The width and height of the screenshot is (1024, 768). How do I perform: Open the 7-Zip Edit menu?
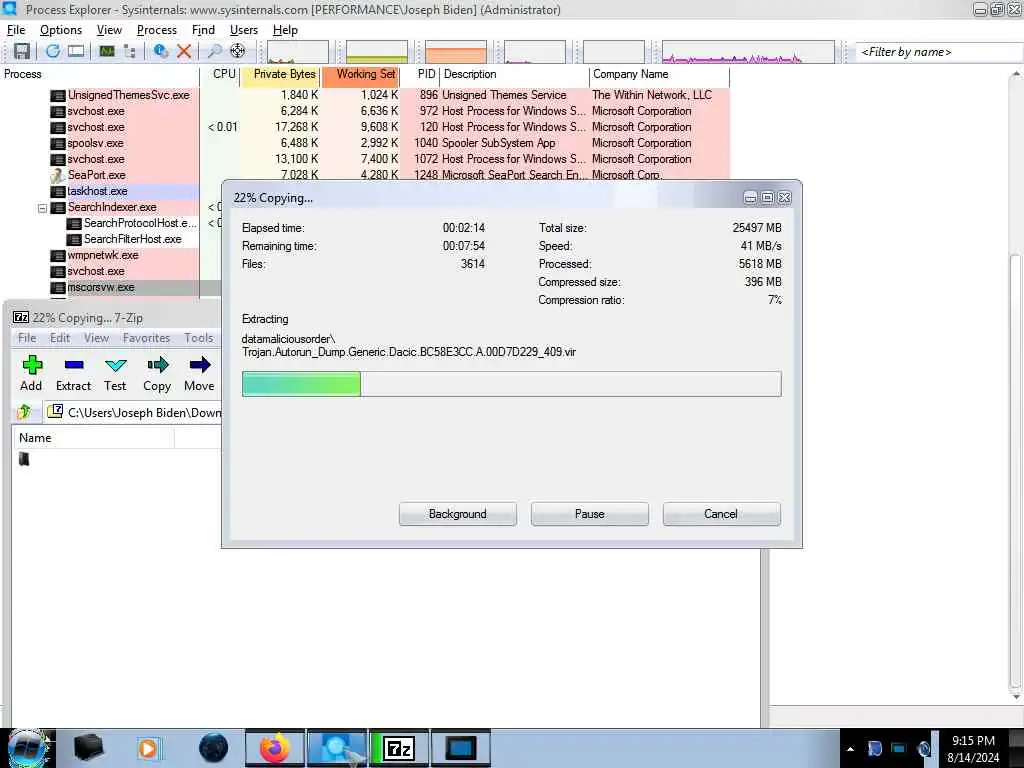pyautogui.click(x=59, y=338)
